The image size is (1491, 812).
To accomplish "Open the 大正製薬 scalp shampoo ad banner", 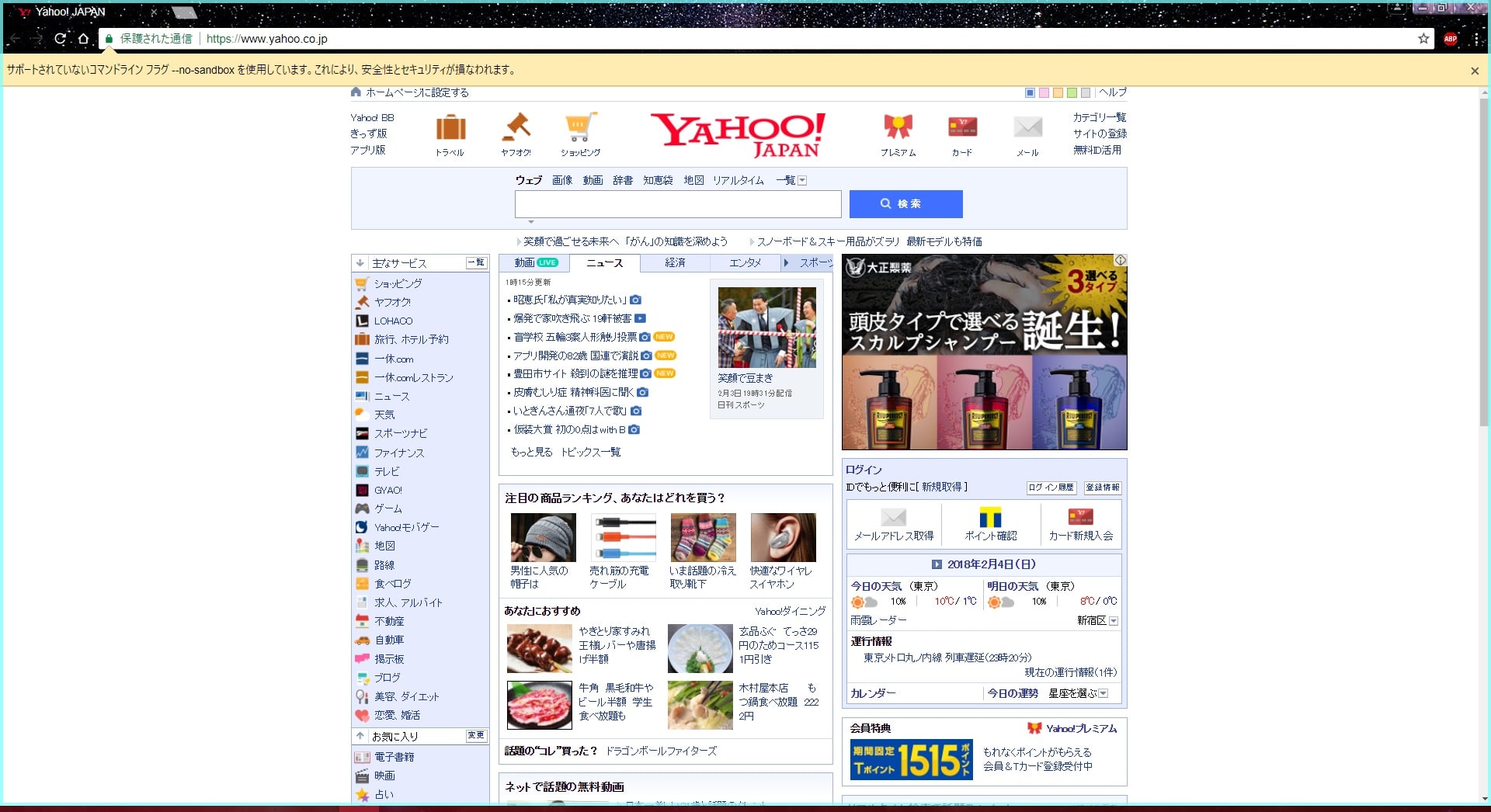I will [984, 352].
